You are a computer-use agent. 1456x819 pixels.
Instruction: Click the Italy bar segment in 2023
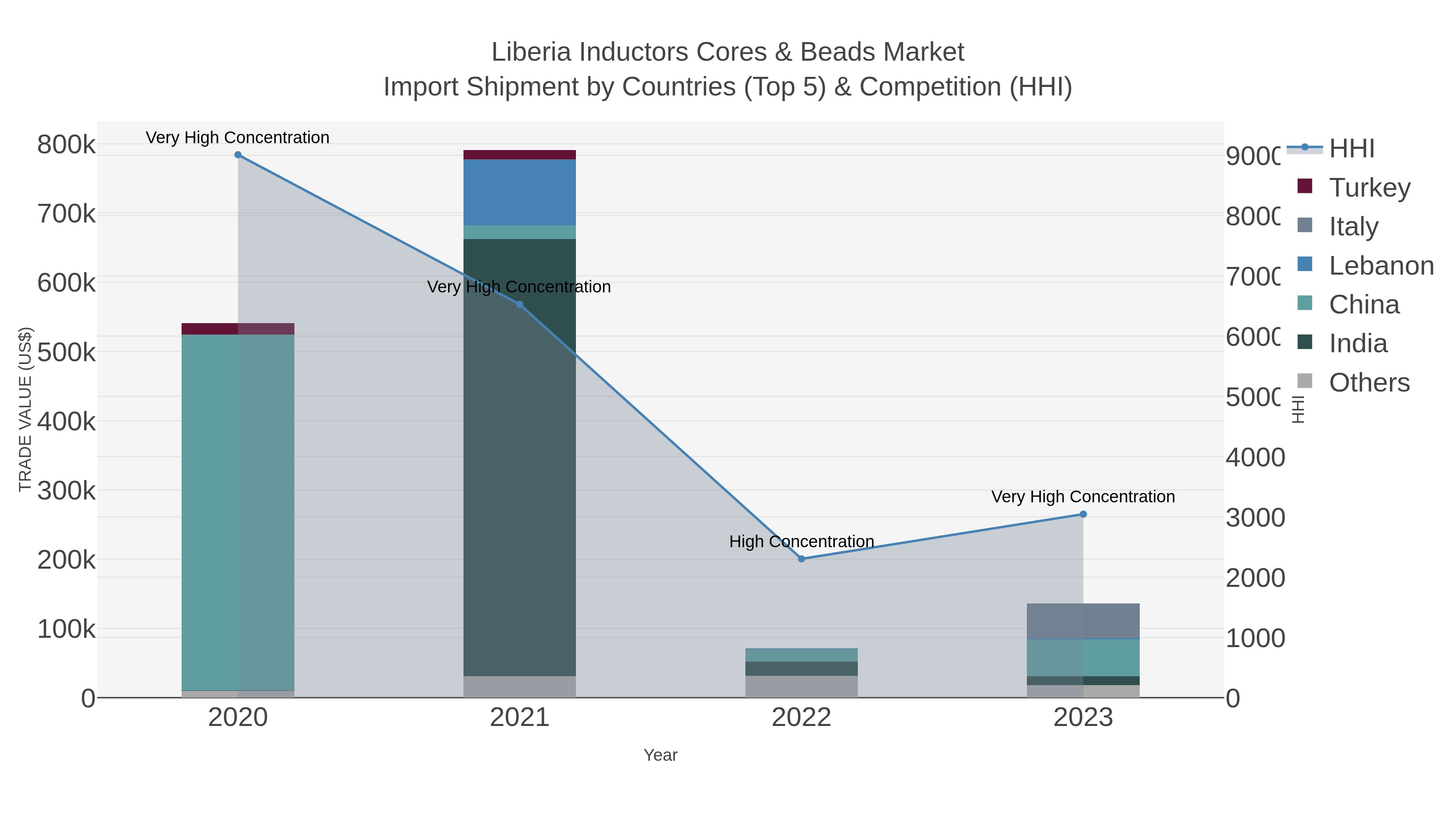click(x=1084, y=621)
